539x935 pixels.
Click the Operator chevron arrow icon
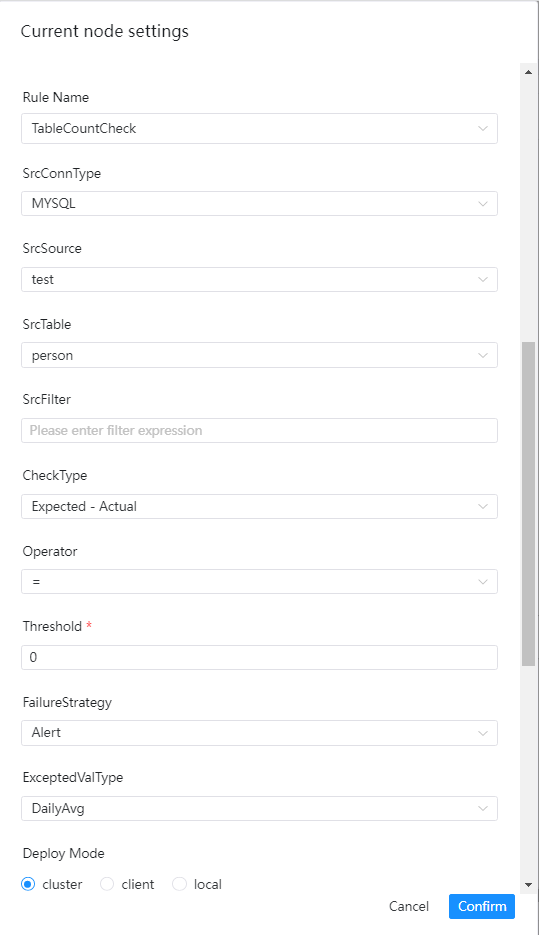point(483,582)
